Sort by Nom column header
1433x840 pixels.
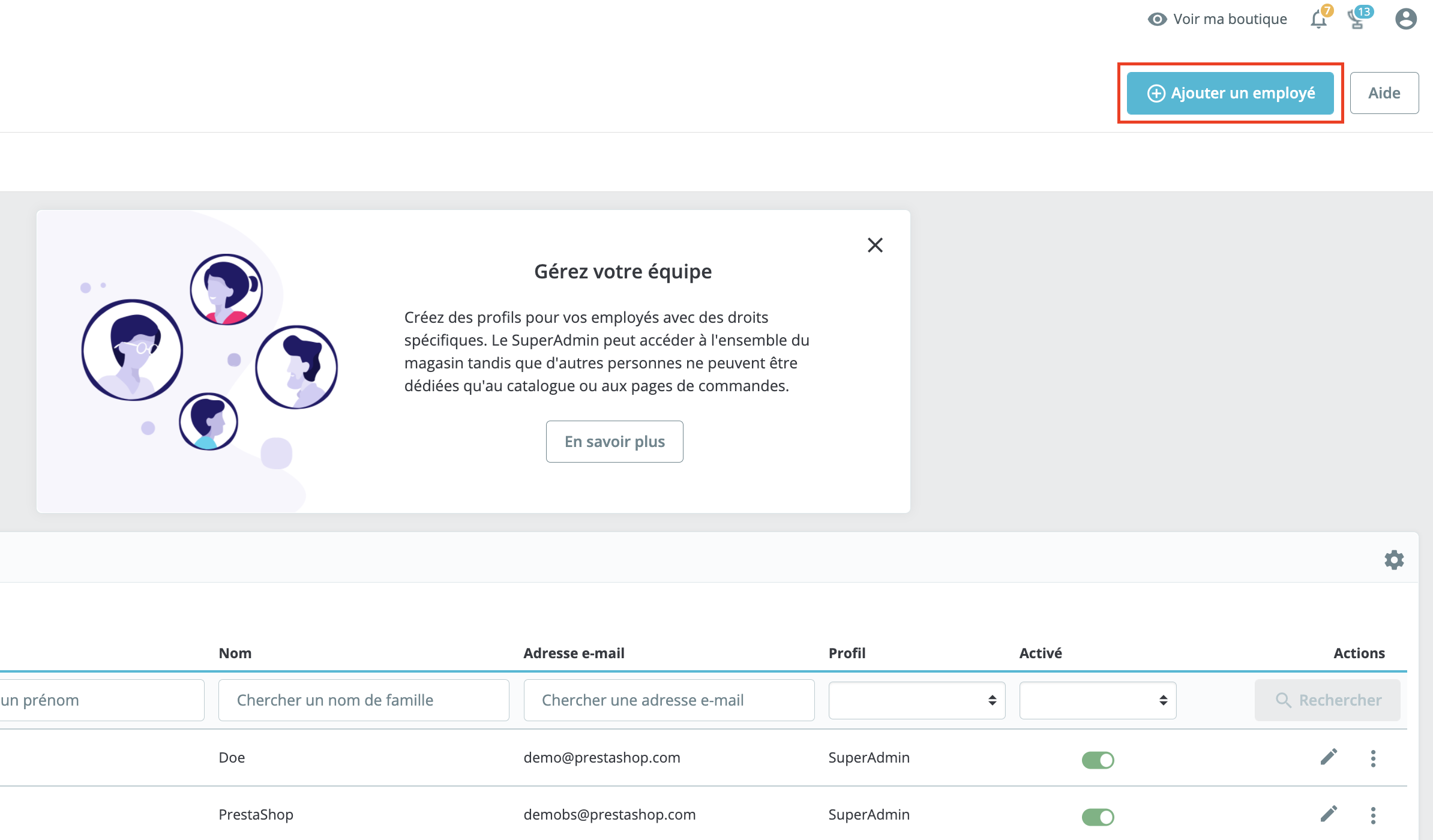coord(235,653)
